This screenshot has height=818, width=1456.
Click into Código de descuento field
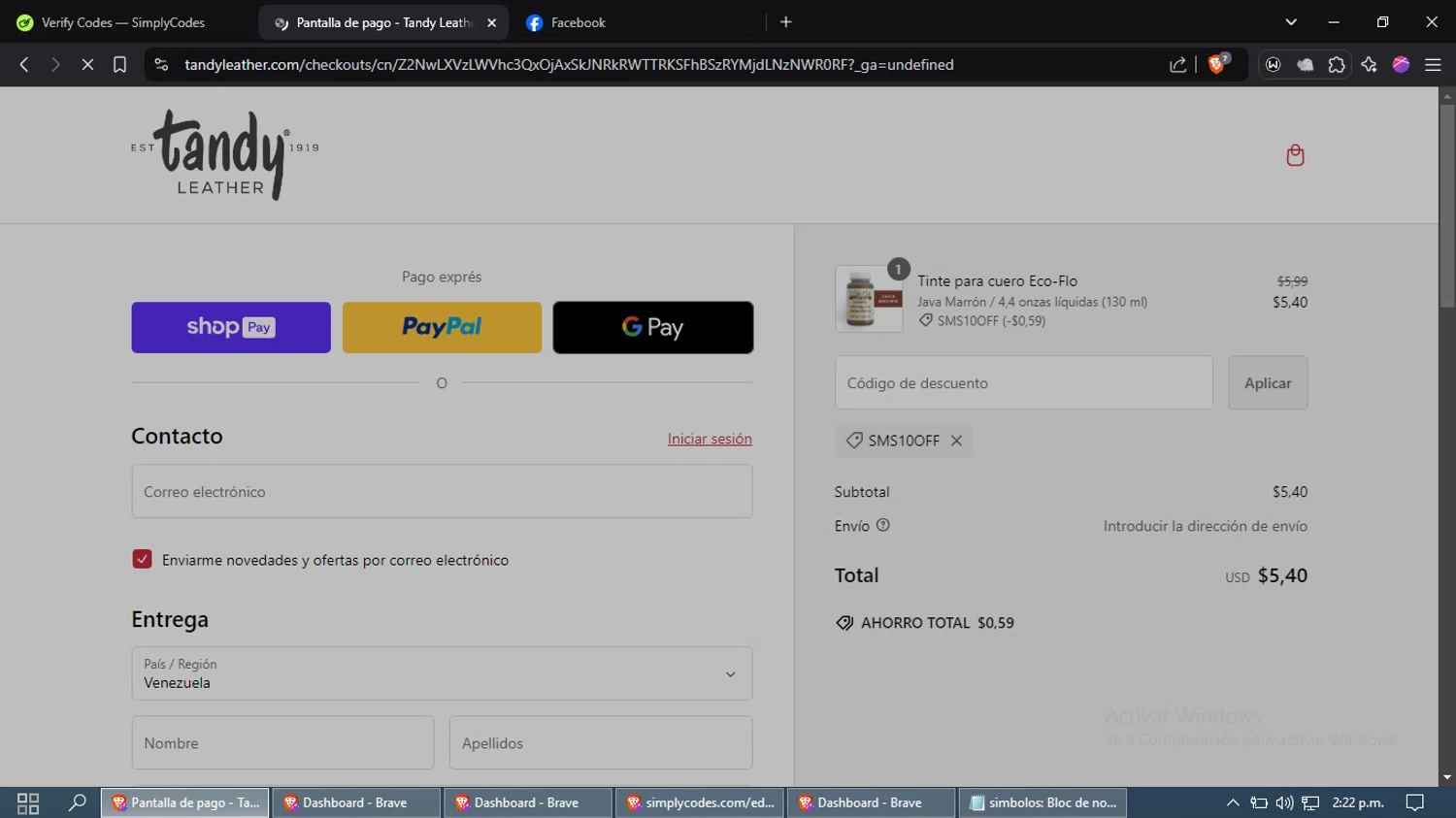pos(1023,382)
